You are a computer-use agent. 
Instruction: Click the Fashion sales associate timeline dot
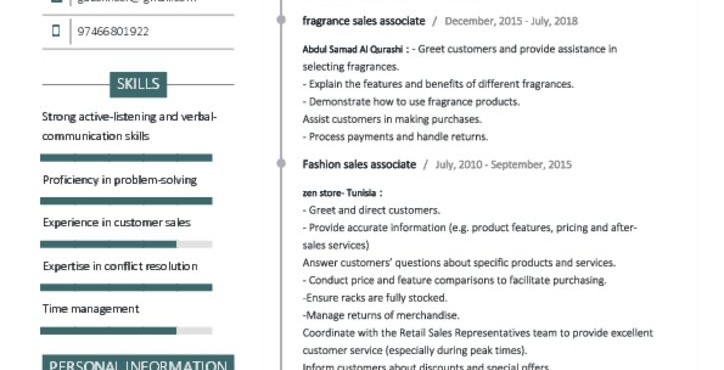coord(281,163)
